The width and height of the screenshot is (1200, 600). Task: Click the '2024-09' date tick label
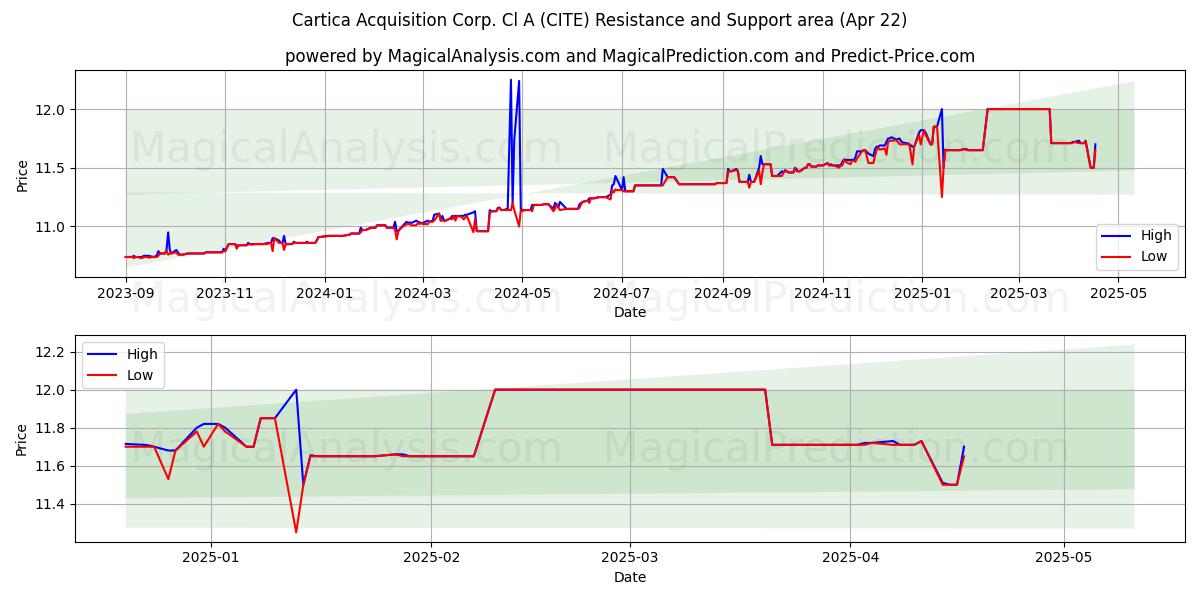coord(722,294)
